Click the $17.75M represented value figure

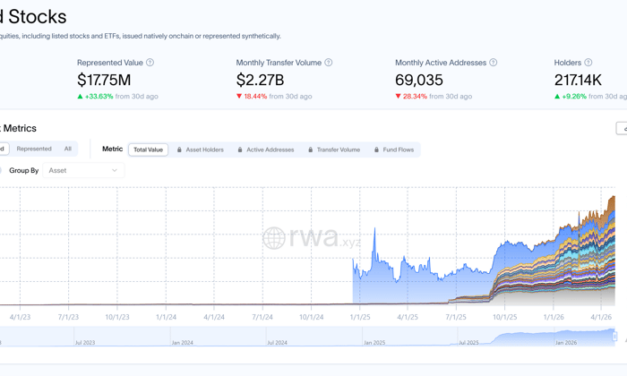104,80
